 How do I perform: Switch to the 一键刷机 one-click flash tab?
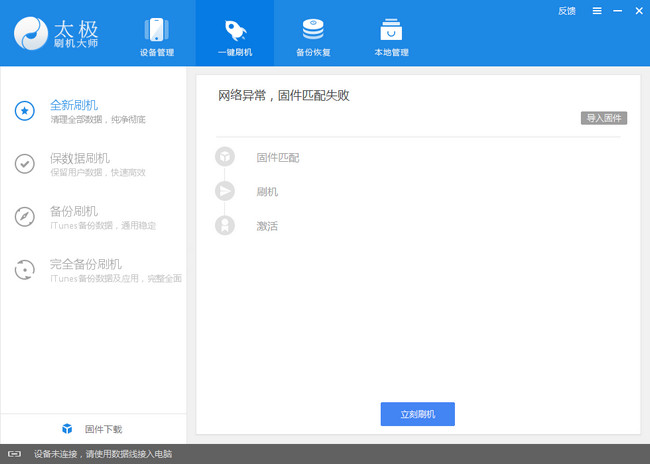pos(234,36)
